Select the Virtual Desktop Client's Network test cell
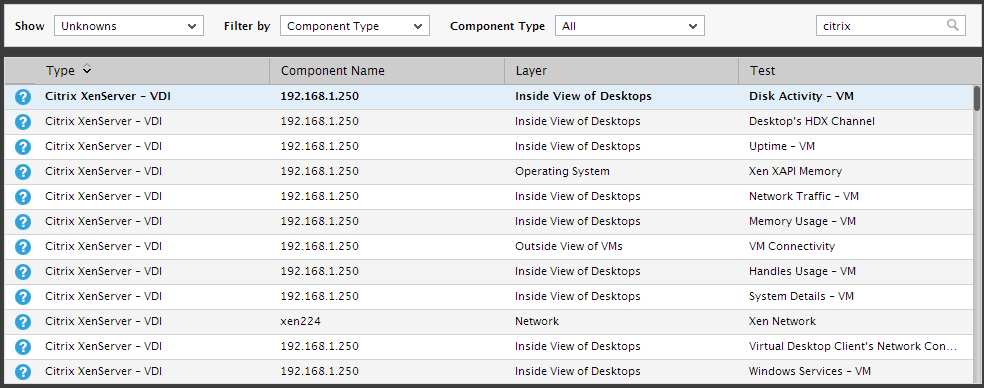The width and height of the screenshot is (984, 388). [853, 347]
